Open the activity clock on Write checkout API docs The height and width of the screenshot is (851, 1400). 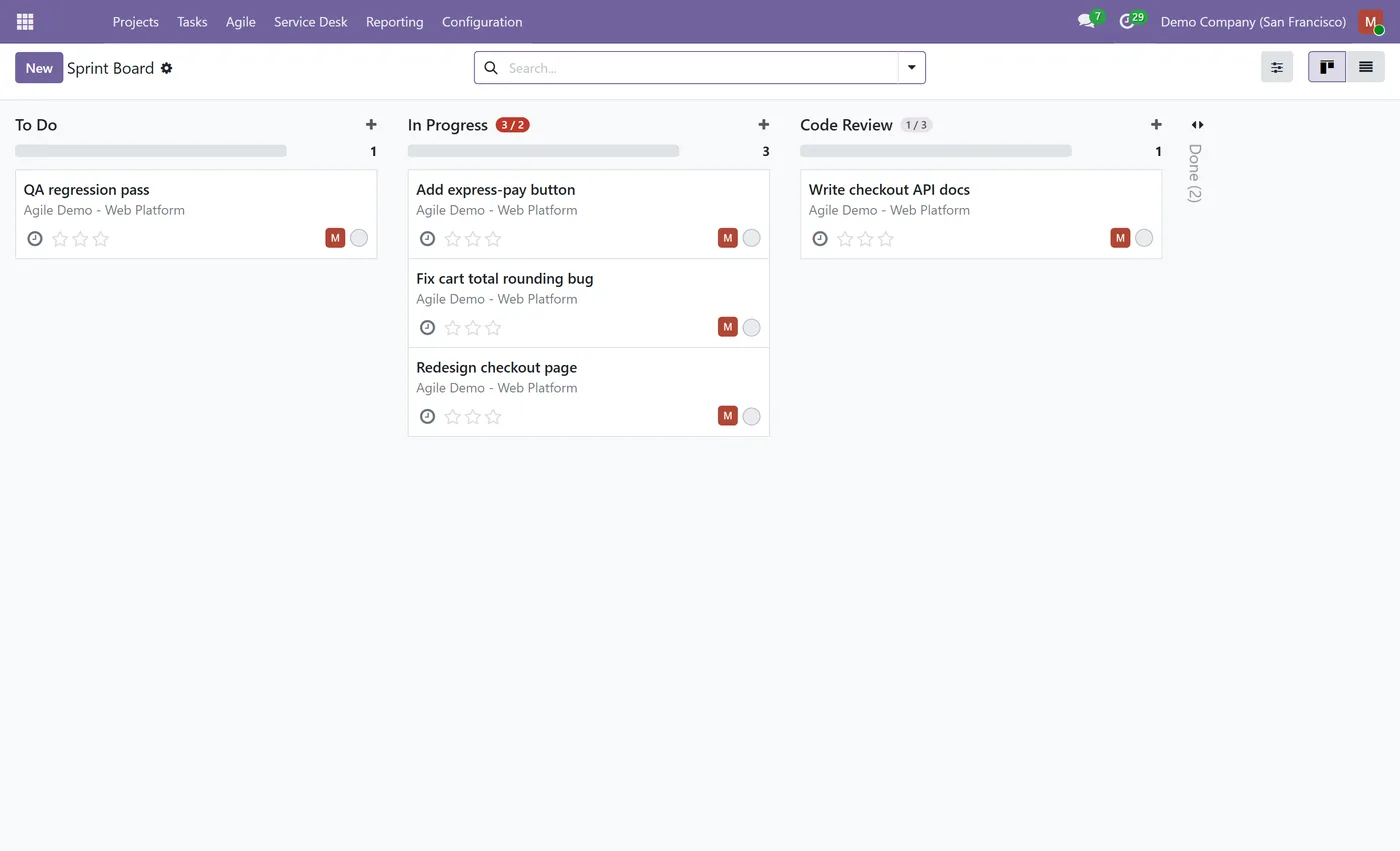(820, 239)
